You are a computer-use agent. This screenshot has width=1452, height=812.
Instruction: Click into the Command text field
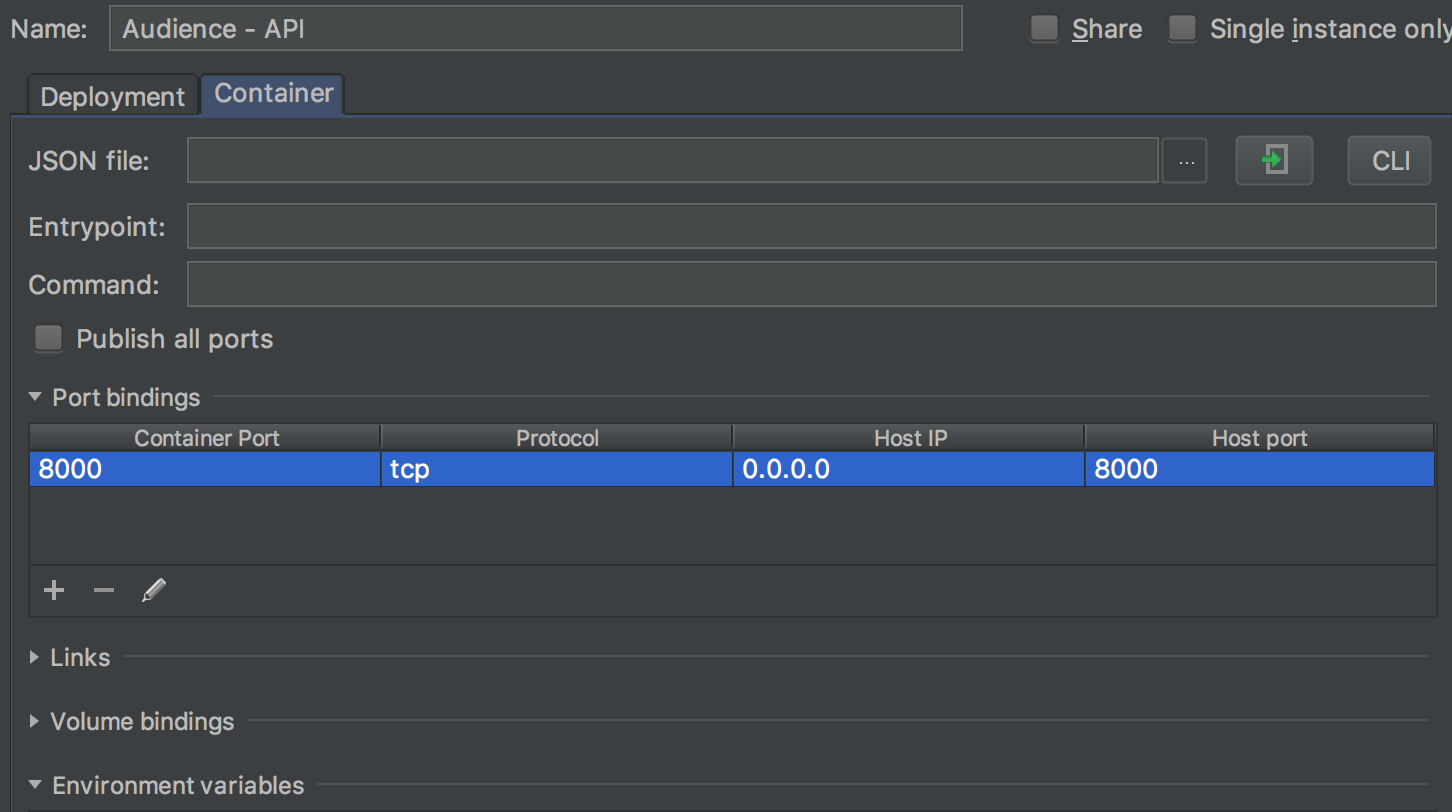click(x=811, y=285)
